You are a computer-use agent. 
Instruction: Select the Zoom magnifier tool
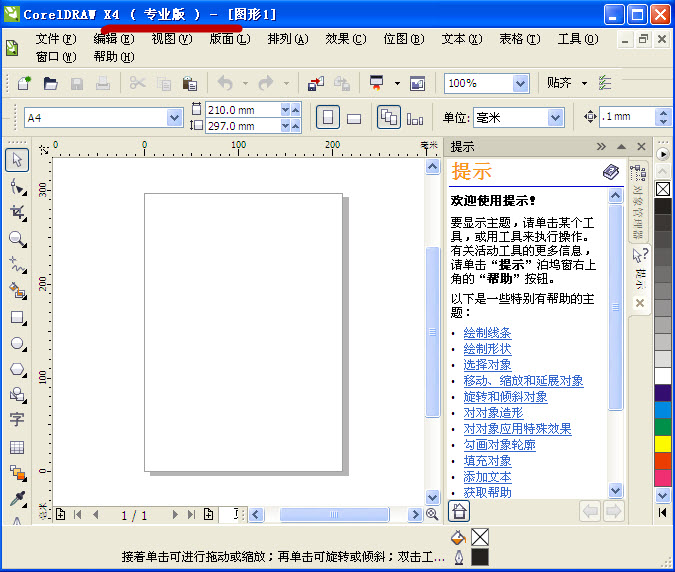(x=18, y=239)
